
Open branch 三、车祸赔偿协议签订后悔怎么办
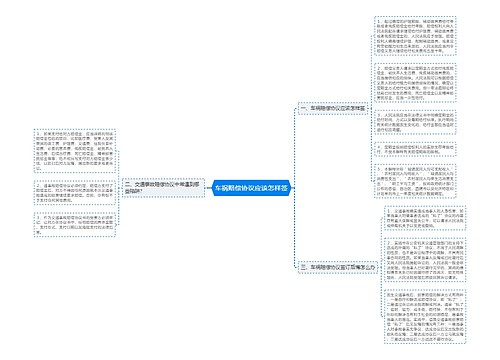338,267
